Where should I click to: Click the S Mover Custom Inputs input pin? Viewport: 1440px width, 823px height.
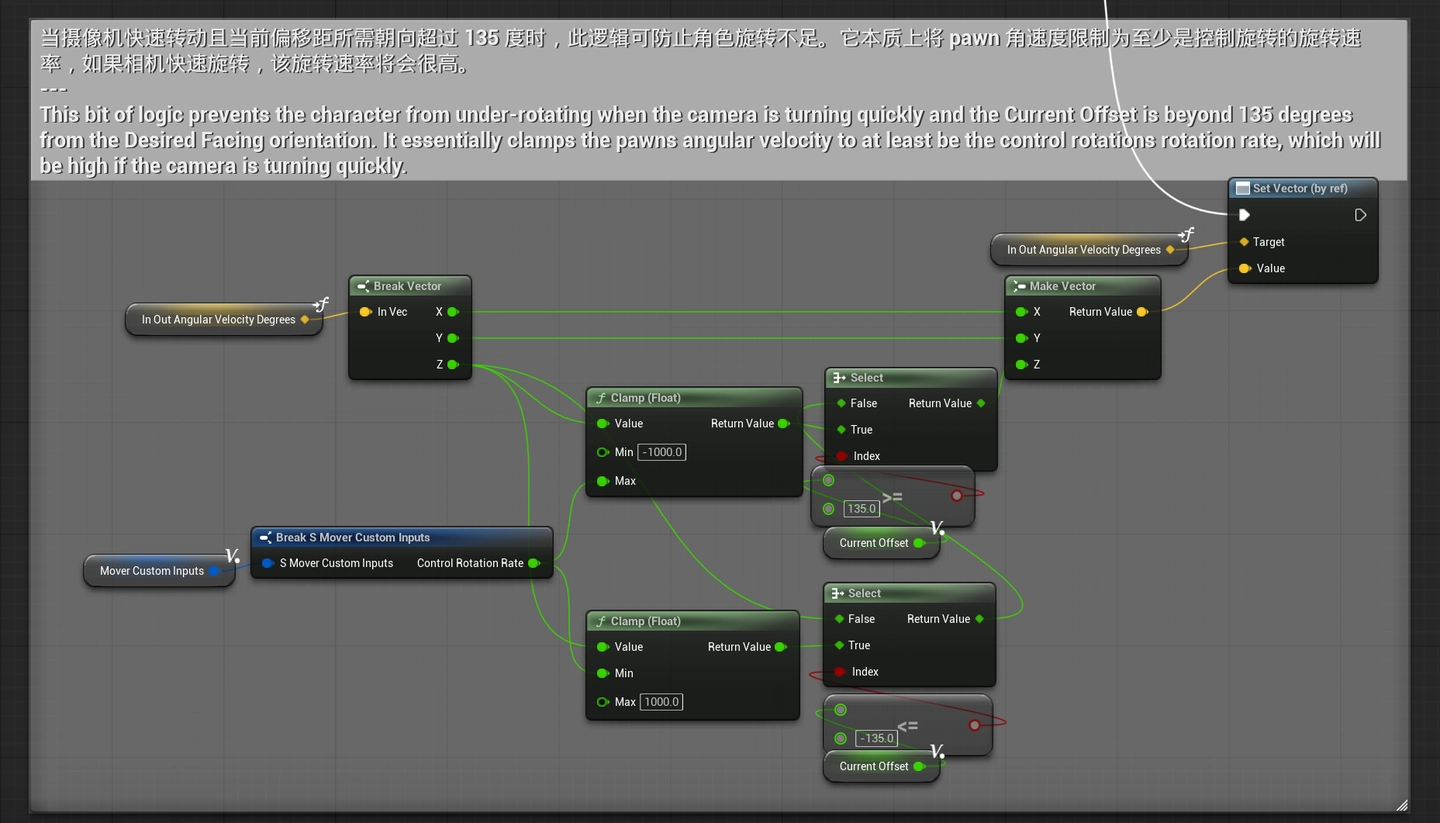(x=268, y=563)
